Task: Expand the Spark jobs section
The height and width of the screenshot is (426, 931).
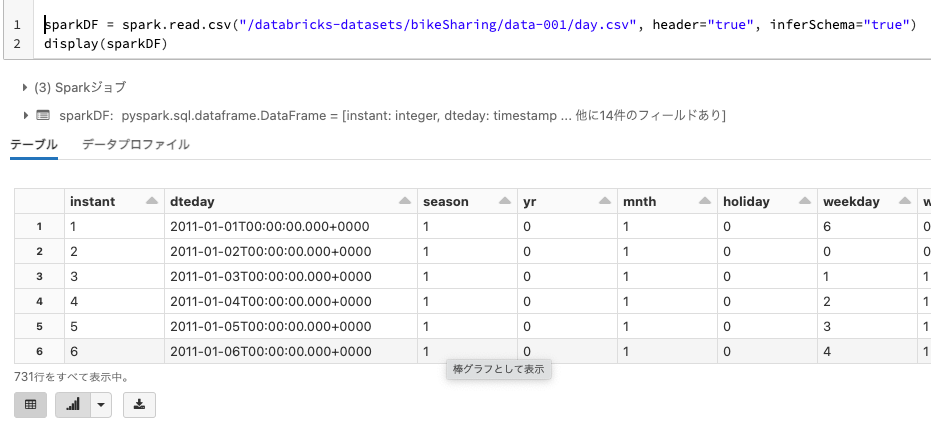Action: pos(25,88)
